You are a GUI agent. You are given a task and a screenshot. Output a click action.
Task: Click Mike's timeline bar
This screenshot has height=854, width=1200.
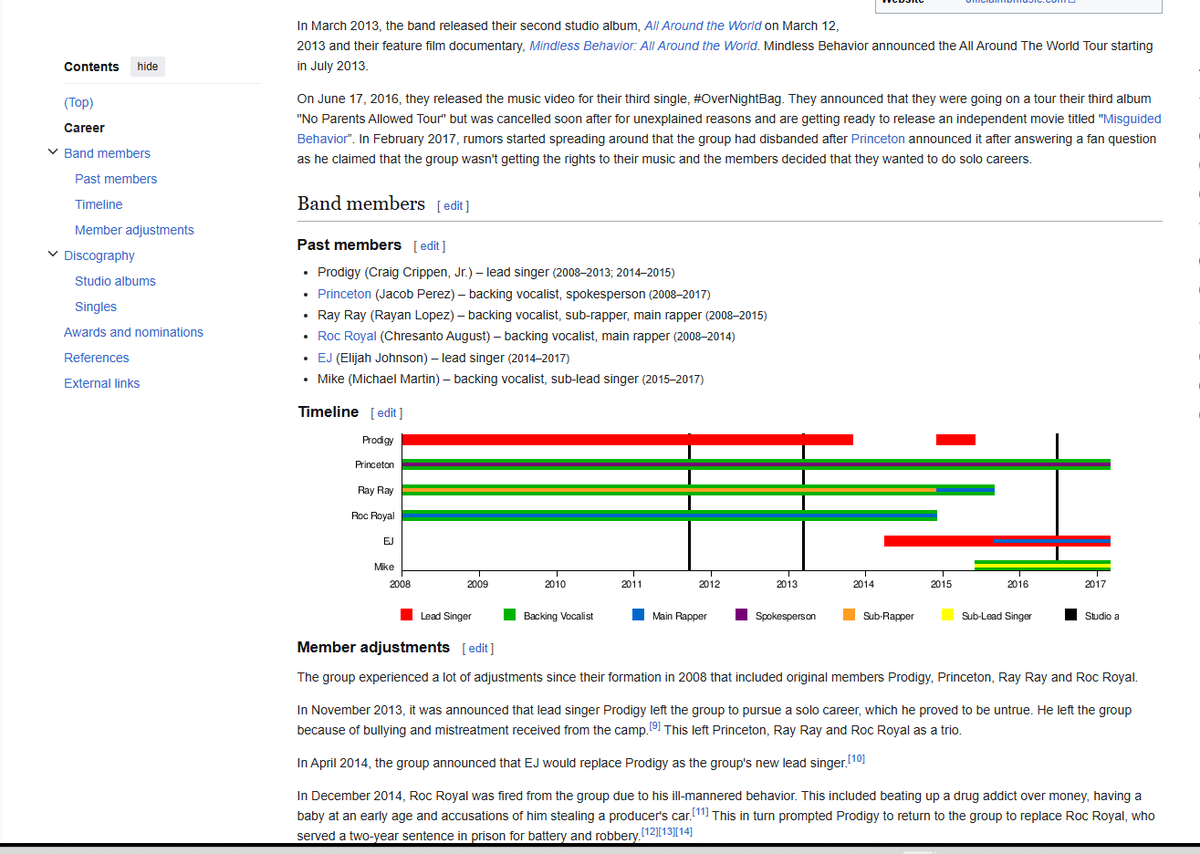click(1042, 566)
